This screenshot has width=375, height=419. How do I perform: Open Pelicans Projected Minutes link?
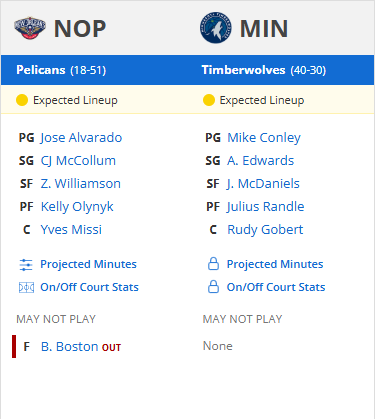point(88,264)
